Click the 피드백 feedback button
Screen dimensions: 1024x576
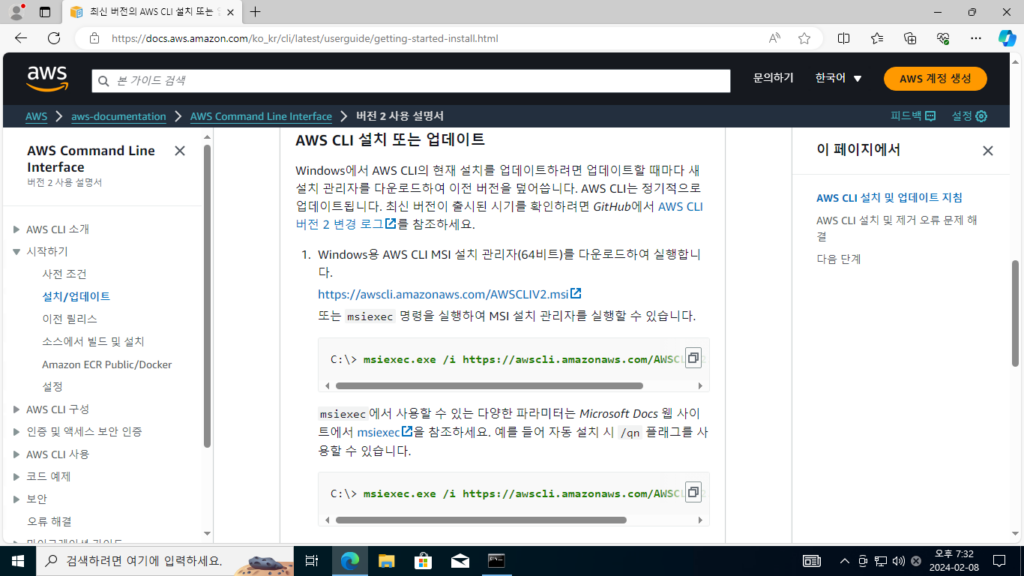913,116
